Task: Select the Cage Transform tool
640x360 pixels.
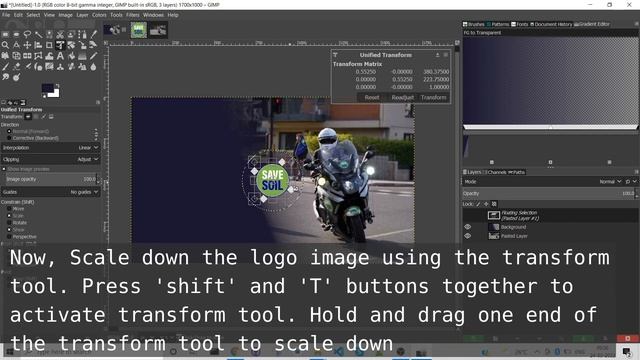Action: 38,56
